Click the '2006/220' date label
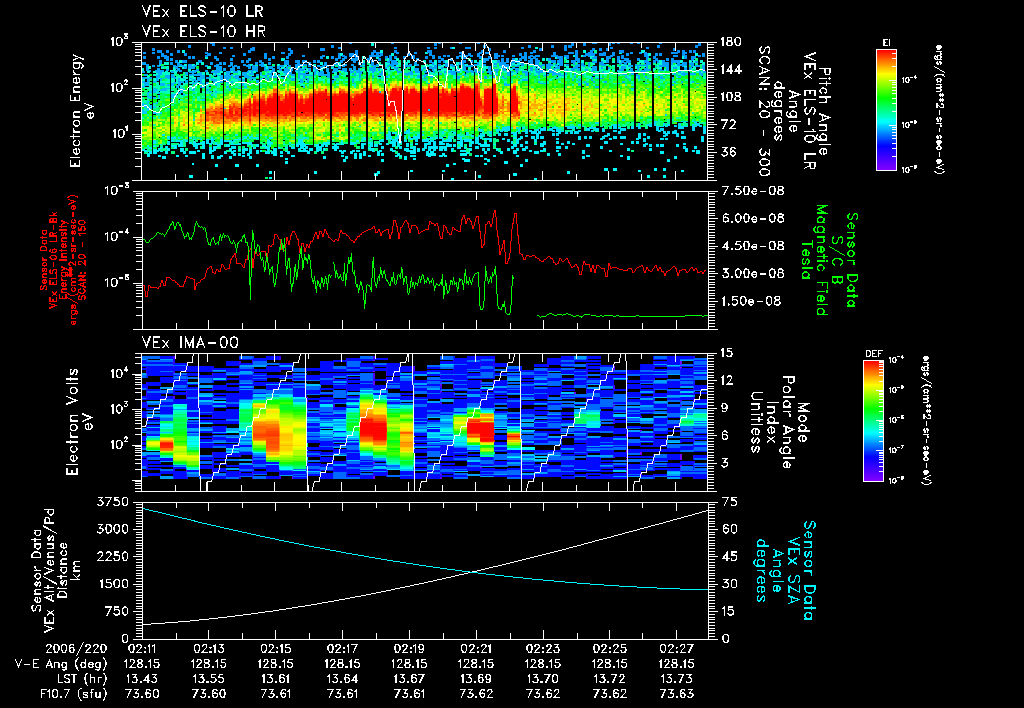Viewport: 1024px width, 708px height. point(76,649)
